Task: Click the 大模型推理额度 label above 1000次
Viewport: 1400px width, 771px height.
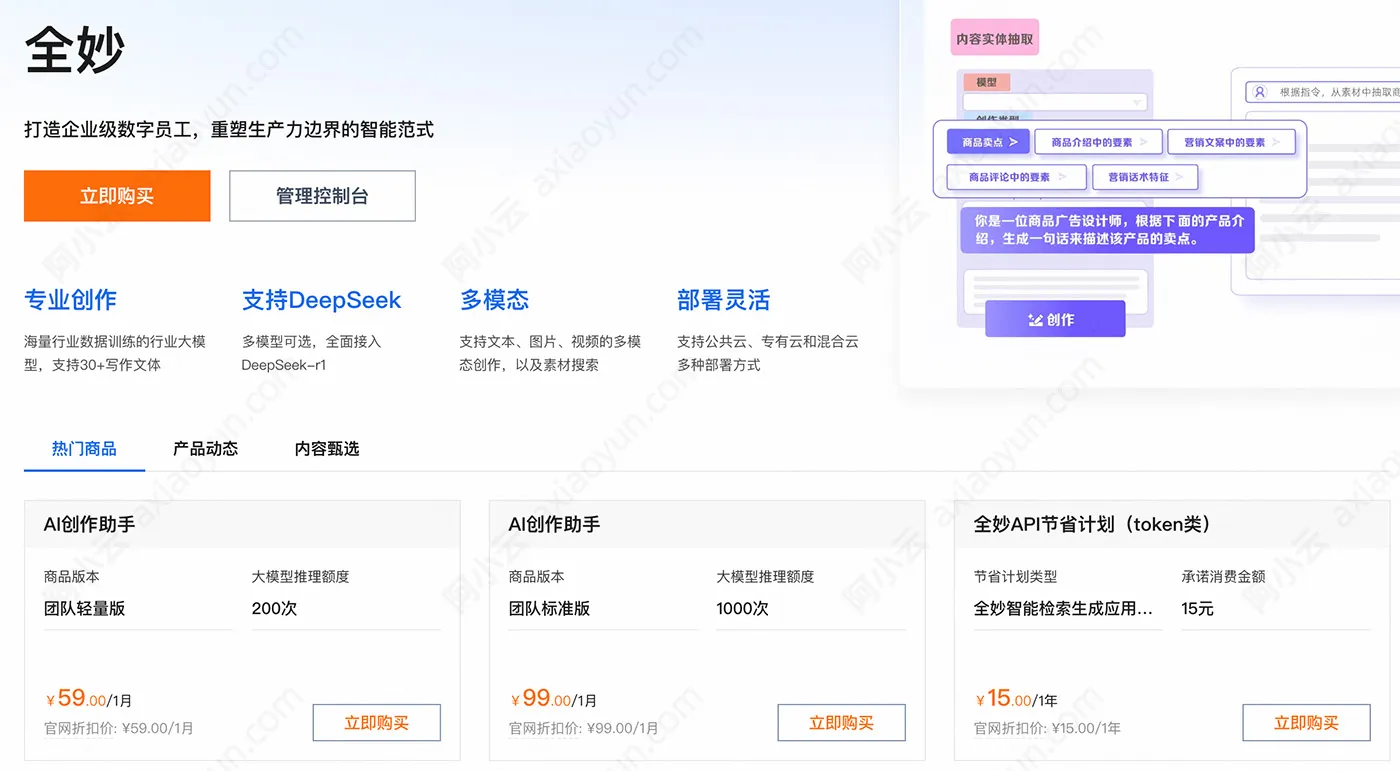Action: [766, 577]
